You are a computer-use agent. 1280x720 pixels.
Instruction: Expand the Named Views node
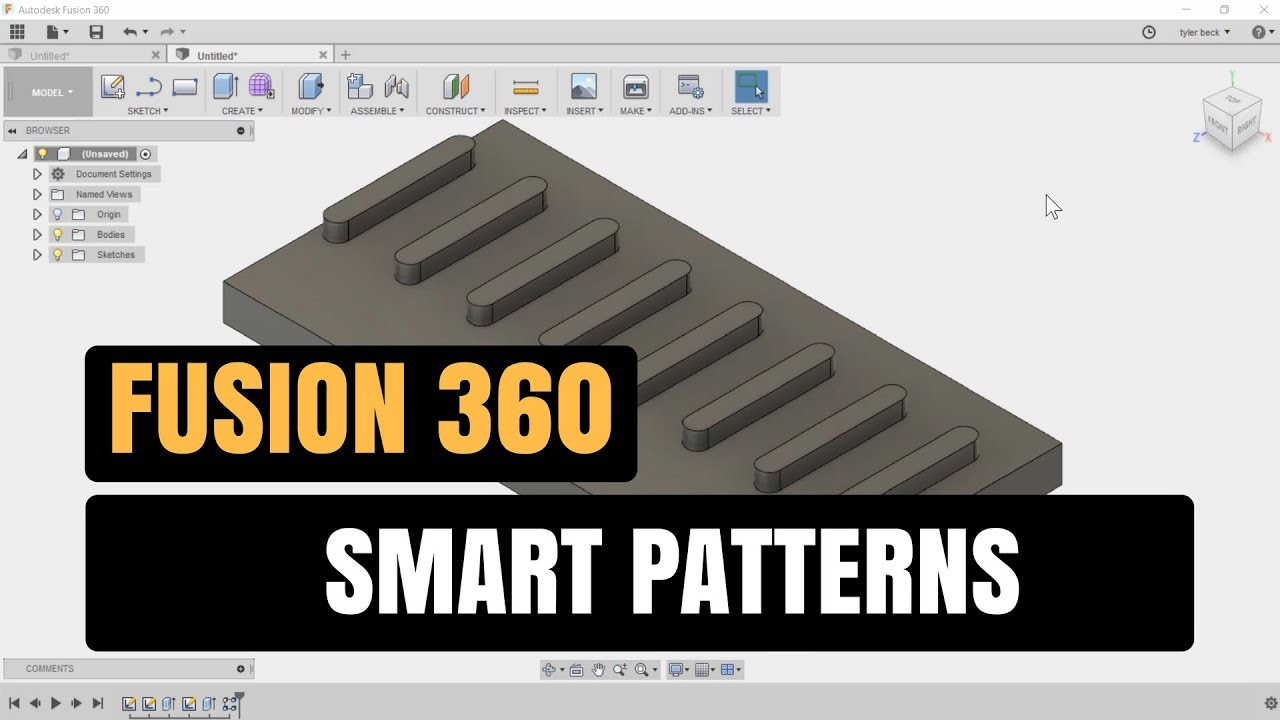pos(37,194)
